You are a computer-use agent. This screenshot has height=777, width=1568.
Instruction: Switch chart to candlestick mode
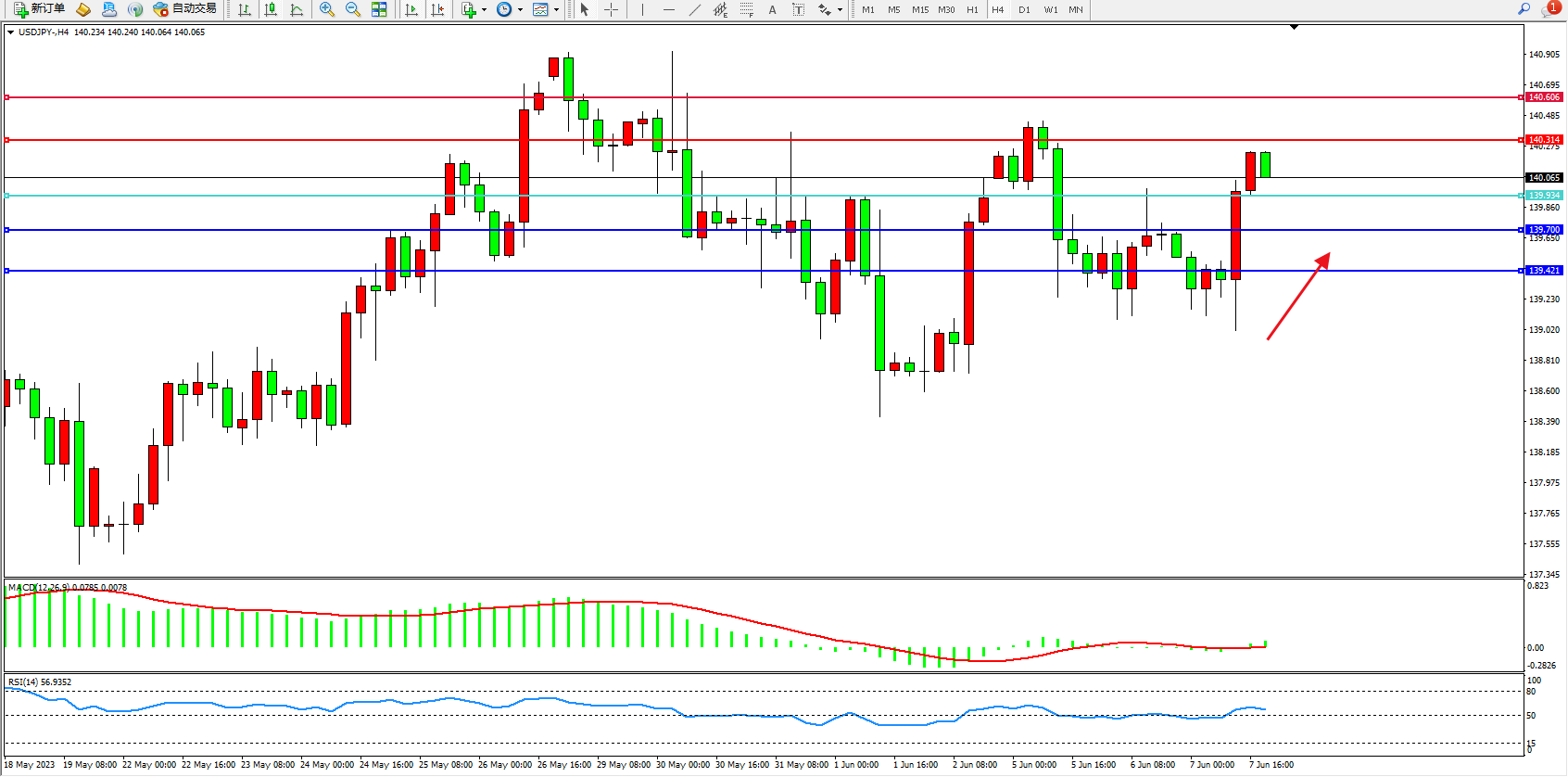(x=271, y=9)
